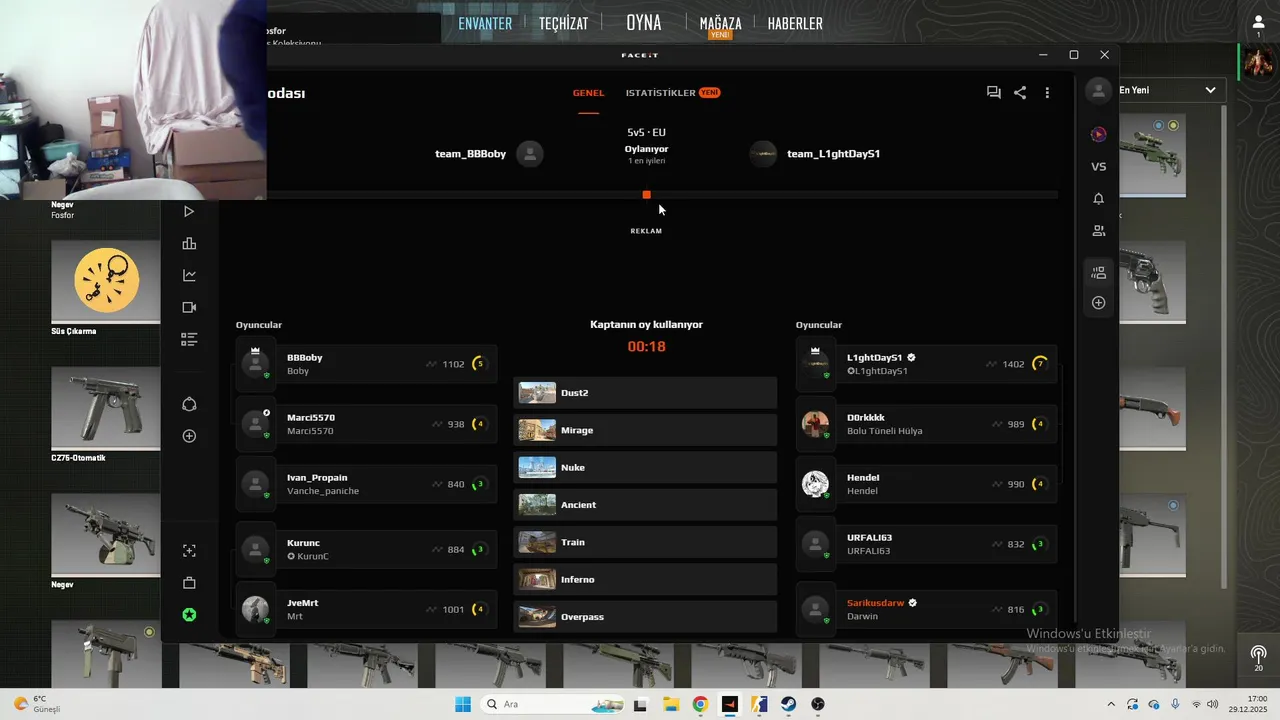Viewport: 1280px width, 720px height.
Task: Select the Overpass map
Action: [645, 617]
